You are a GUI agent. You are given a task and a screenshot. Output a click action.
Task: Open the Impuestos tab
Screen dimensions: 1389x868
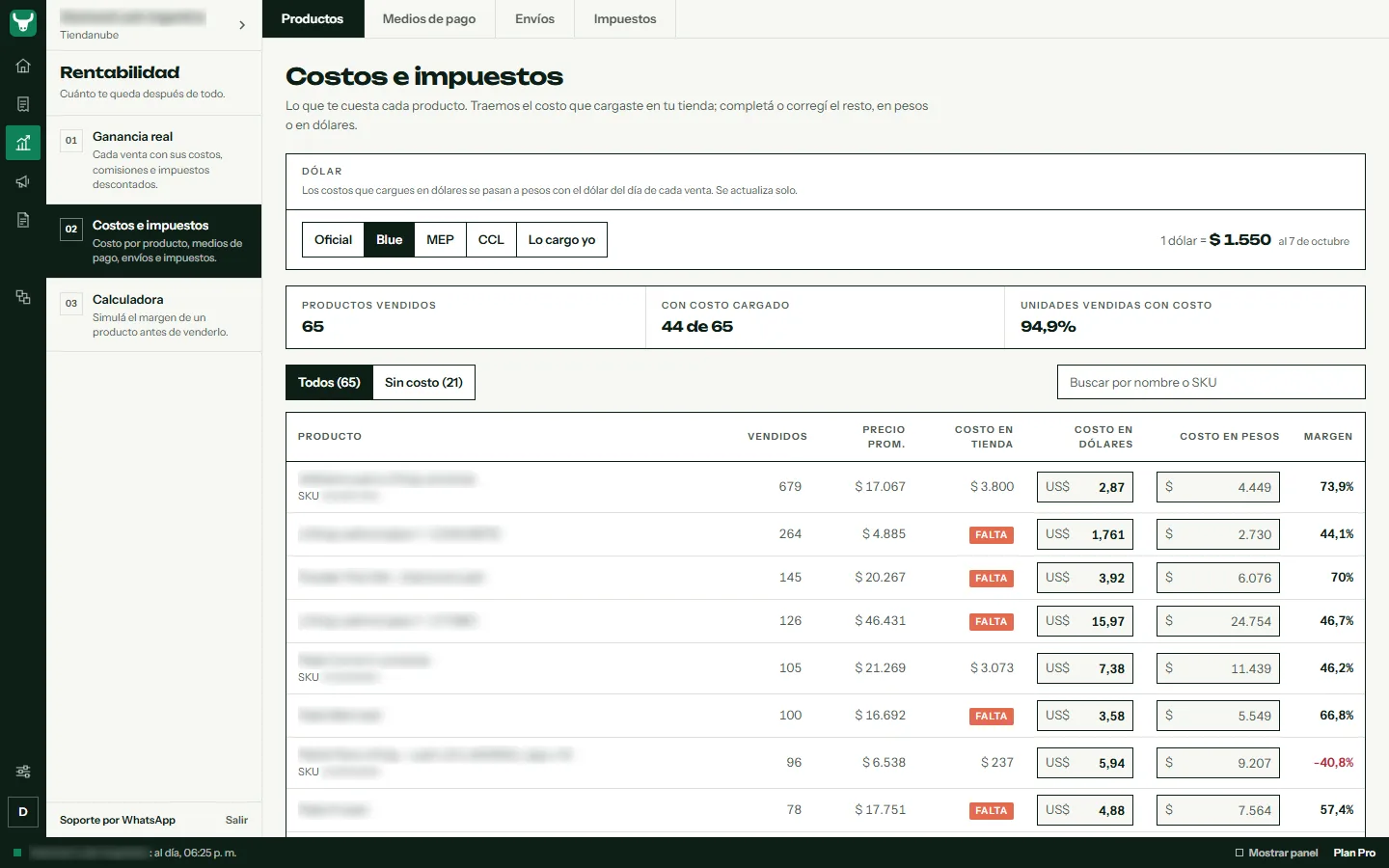pyautogui.click(x=625, y=19)
